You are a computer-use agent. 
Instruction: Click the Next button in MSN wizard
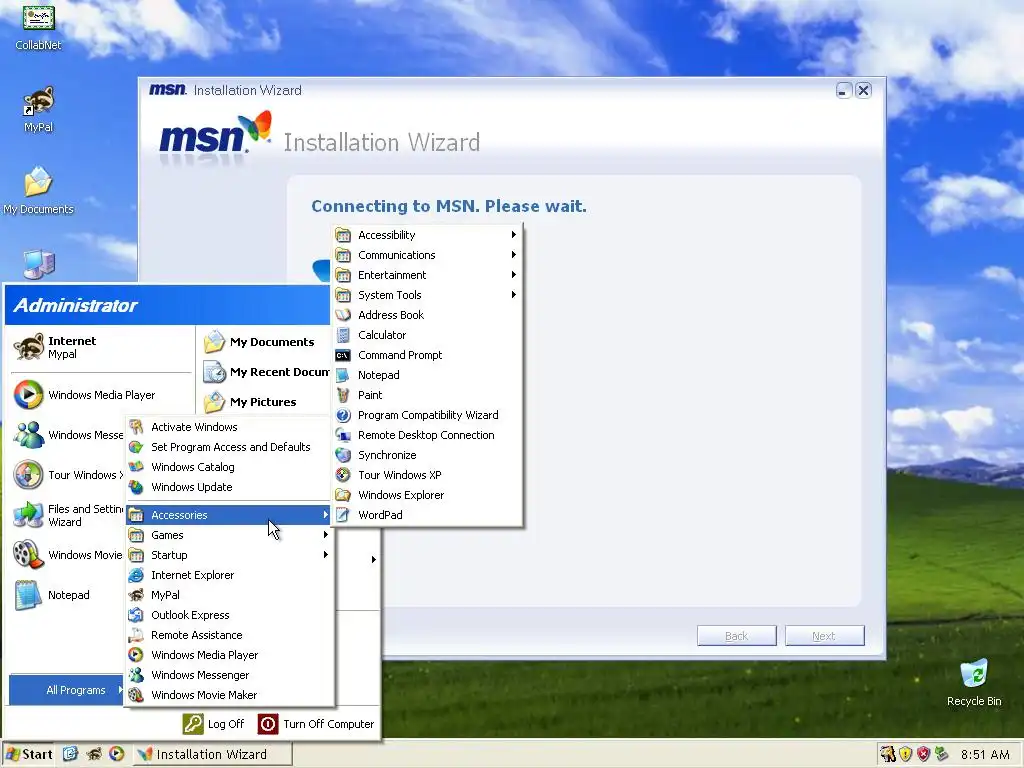(825, 636)
